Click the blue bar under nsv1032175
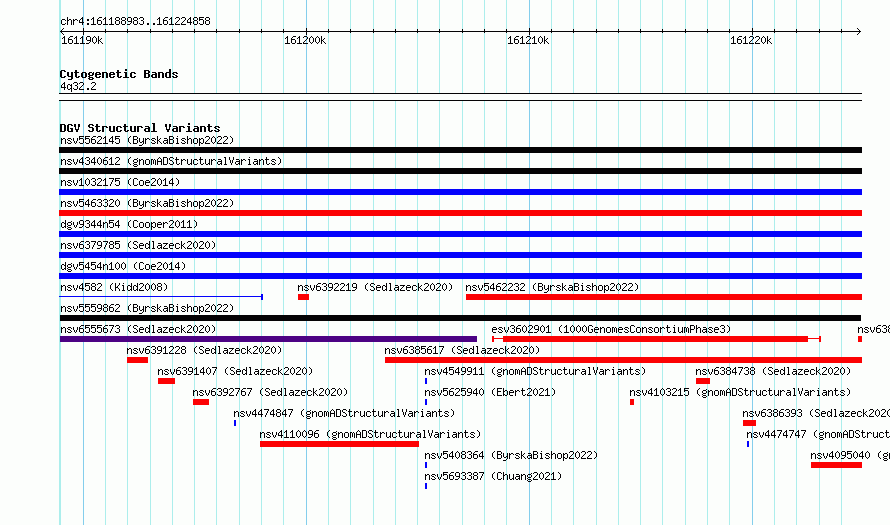Image resolution: width=890 pixels, height=525 pixels. [x=460, y=192]
